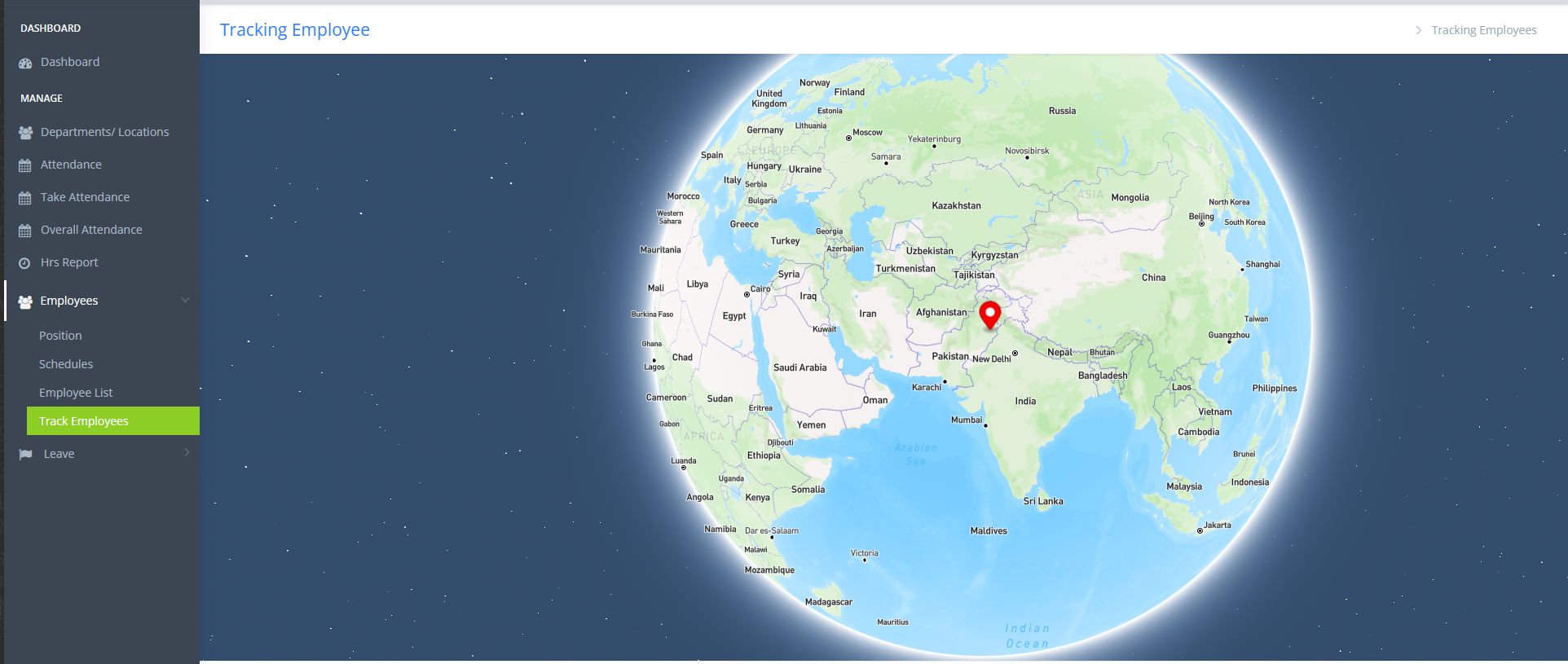Expand the Leave submenu arrow

click(x=187, y=453)
